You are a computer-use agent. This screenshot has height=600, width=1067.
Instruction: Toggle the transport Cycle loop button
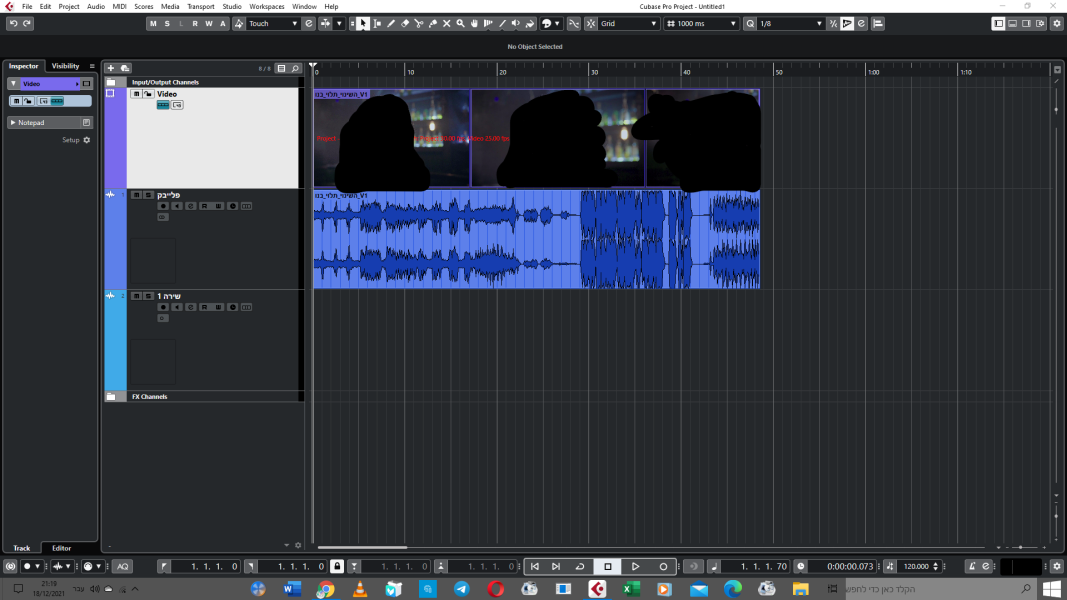580,566
